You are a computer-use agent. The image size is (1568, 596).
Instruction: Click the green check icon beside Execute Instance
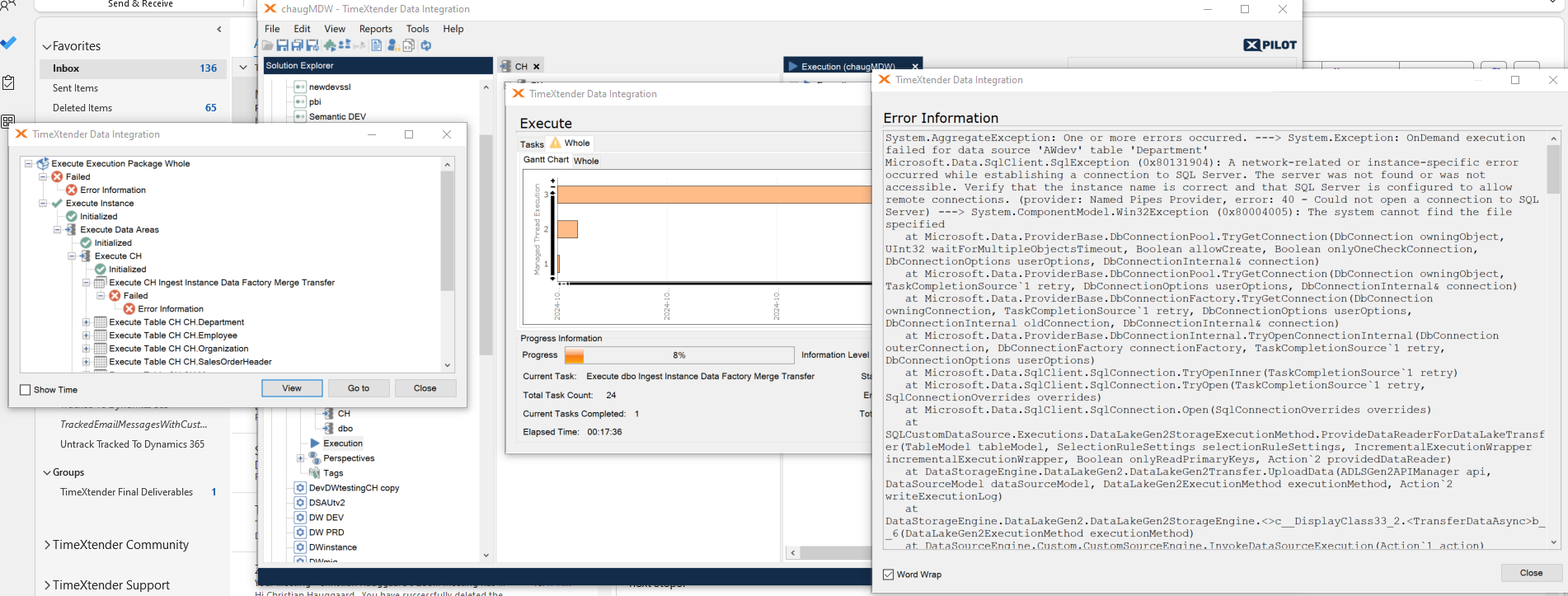pos(57,203)
